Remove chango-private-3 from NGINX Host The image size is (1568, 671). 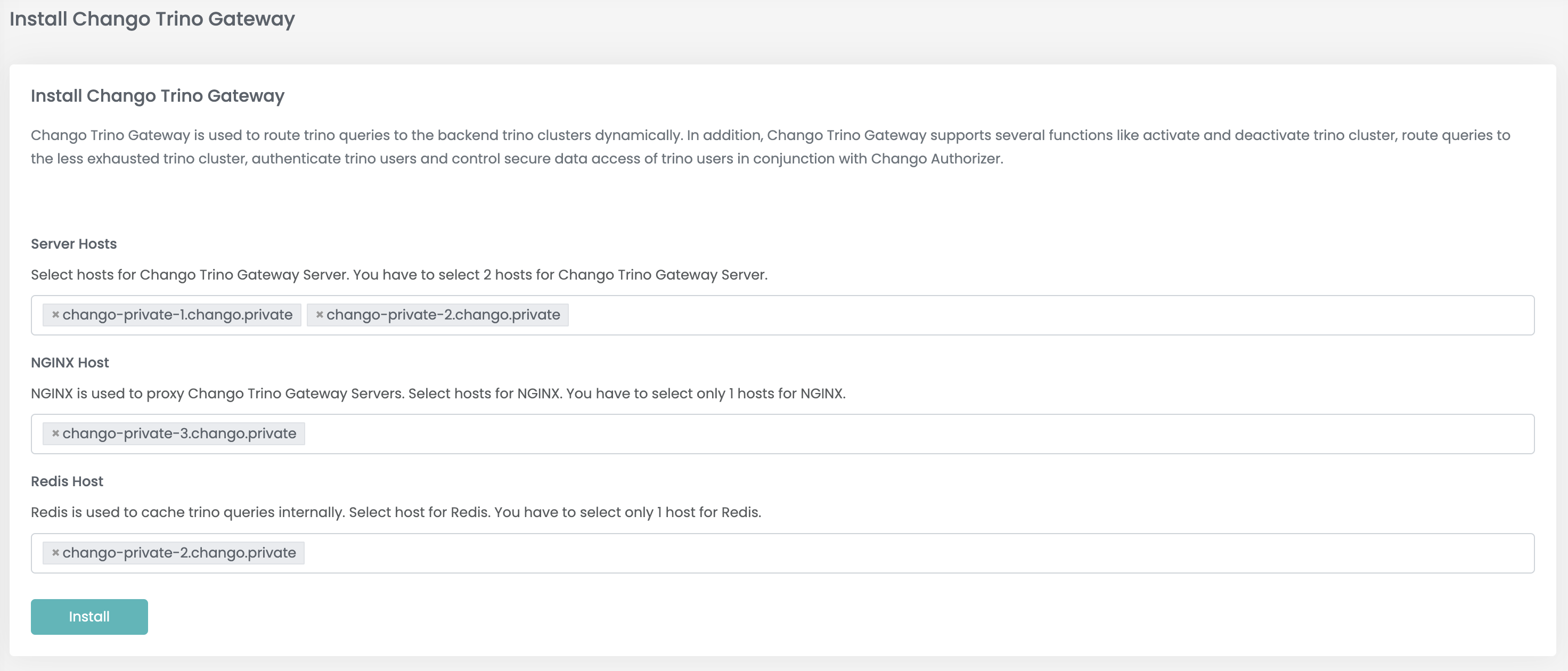click(x=55, y=433)
